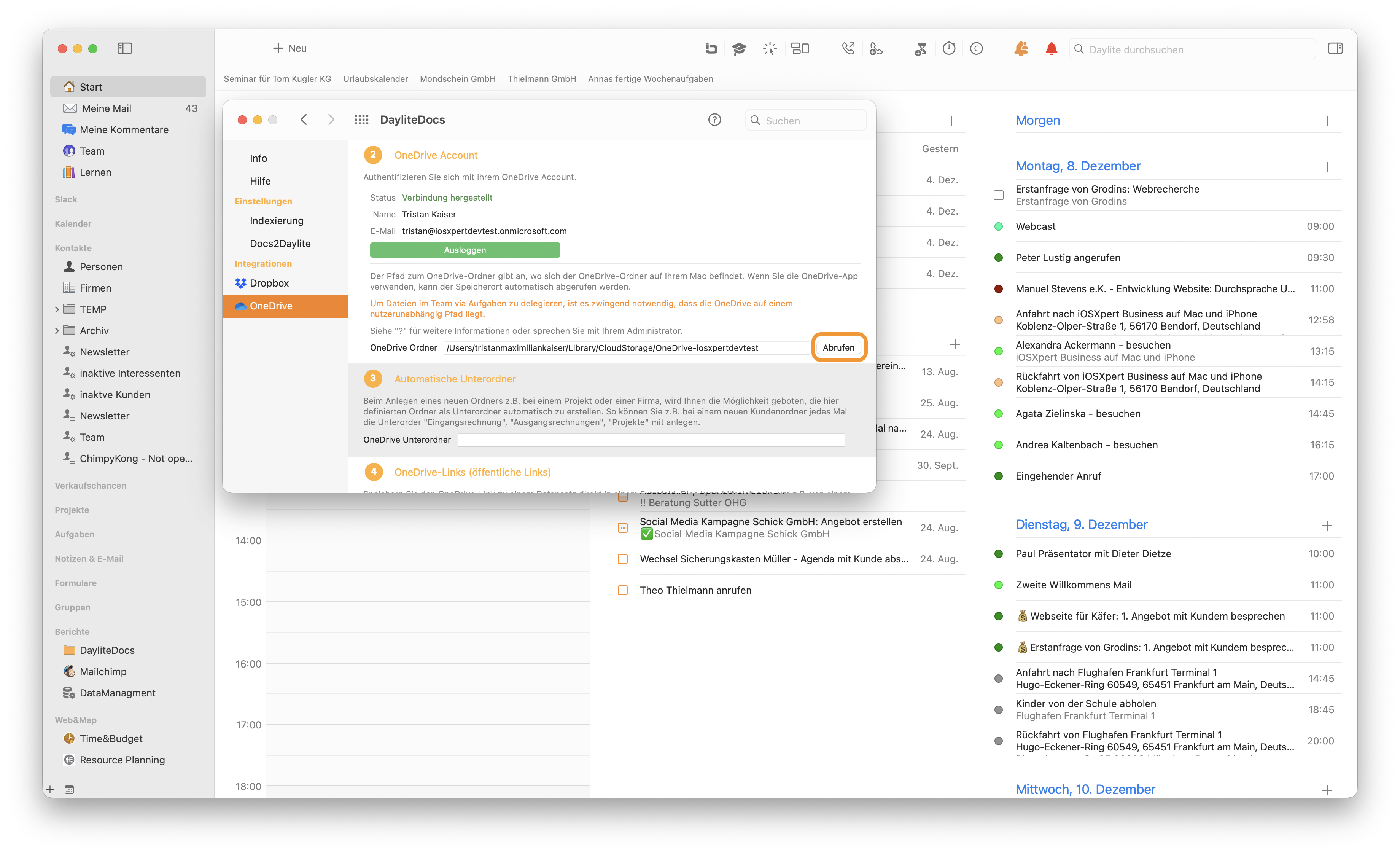The width and height of the screenshot is (1400, 854).
Task: Check off Theo Thielmann anrufen task
Action: [623, 590]
